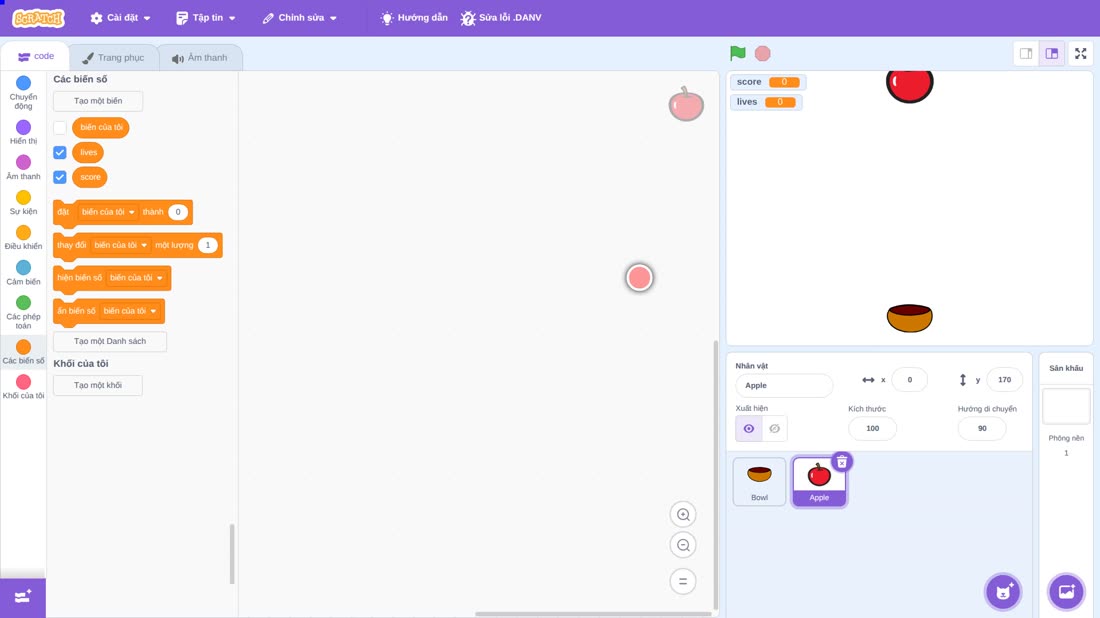Open the Hướng dẫn tutorials link
1100x618 pixels.
coord(414,18)
